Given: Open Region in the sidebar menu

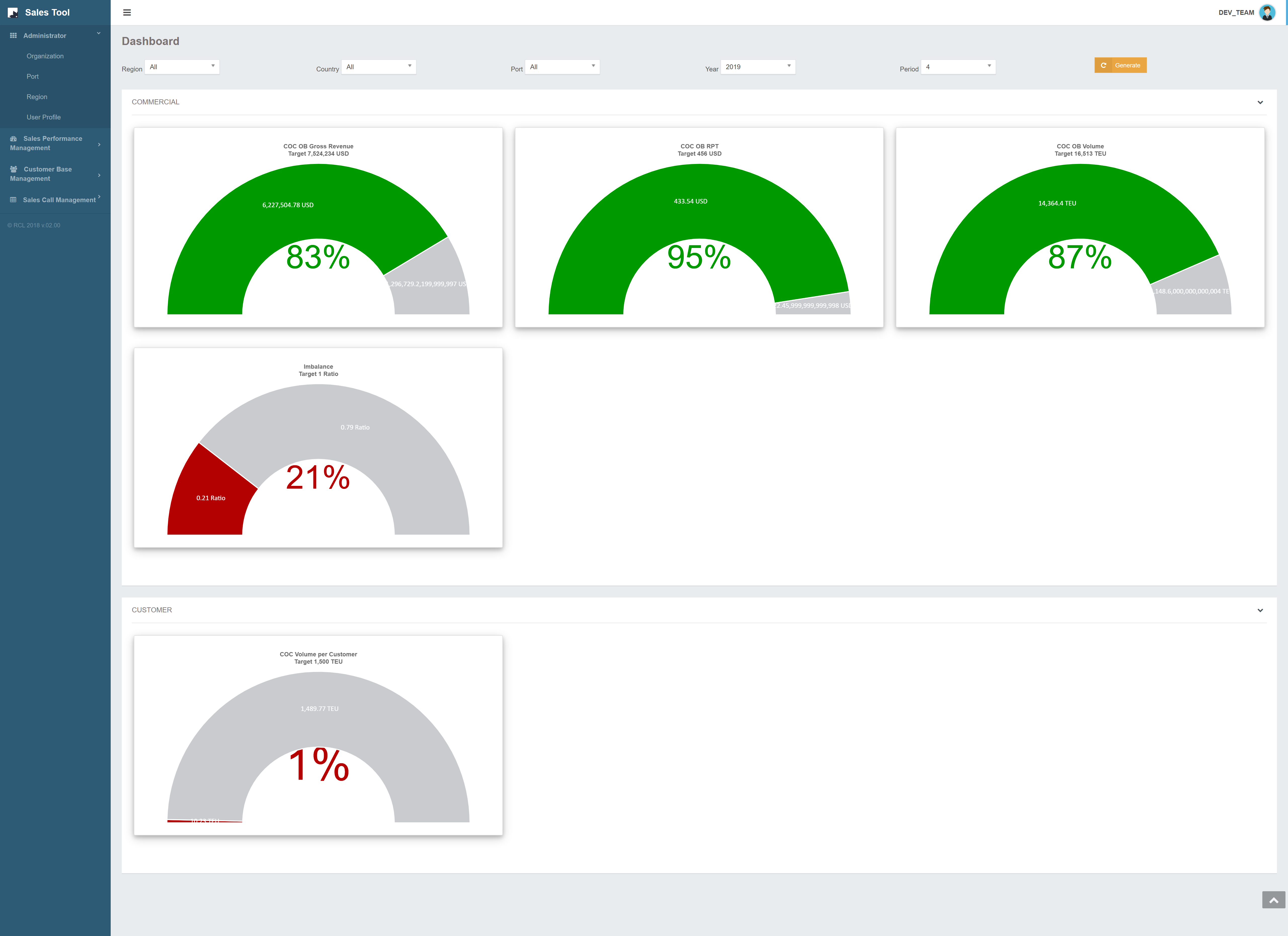Looking at the screenshot, I should (37, 97).
